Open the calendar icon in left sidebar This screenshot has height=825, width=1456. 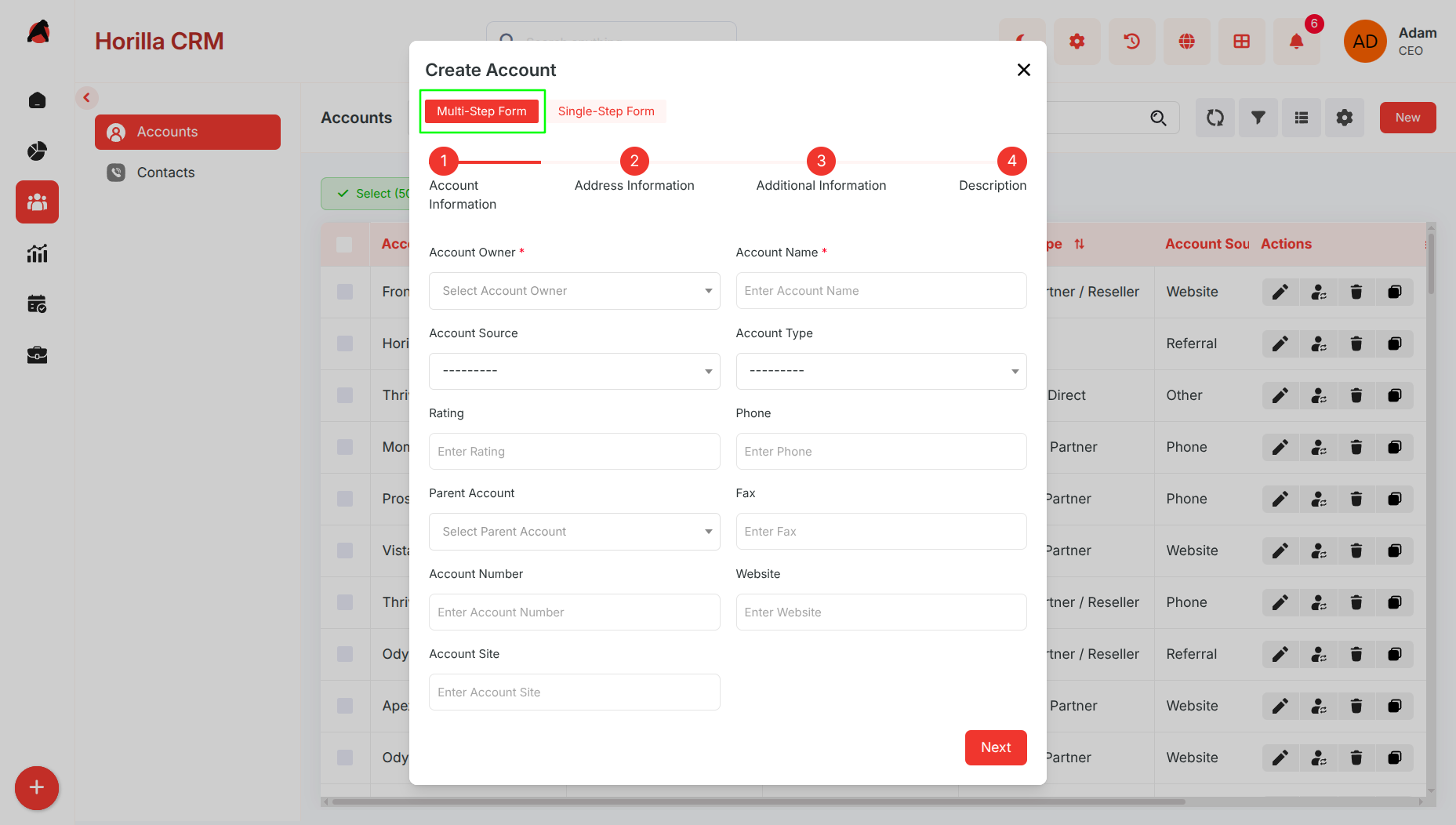pos(37,303)
